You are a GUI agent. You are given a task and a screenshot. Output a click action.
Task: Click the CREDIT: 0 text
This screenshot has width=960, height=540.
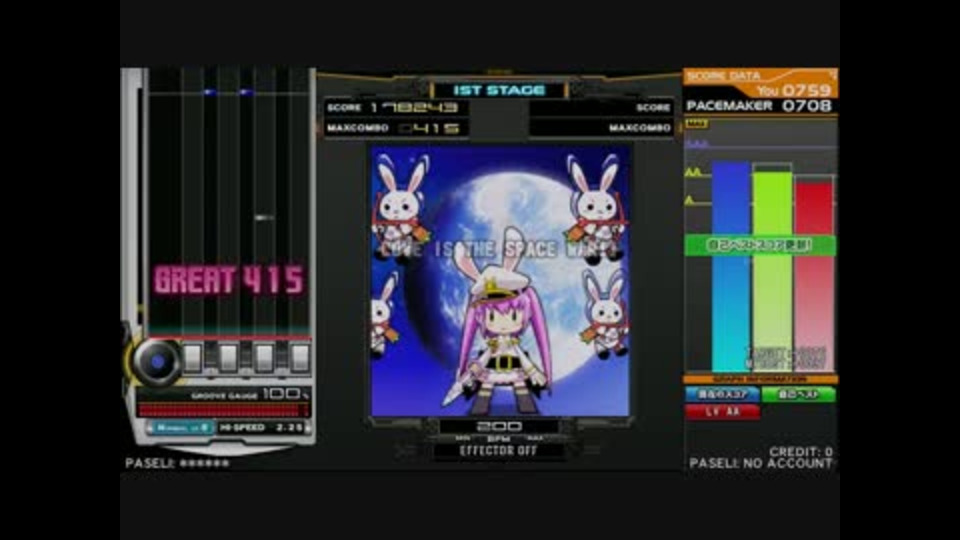(801, 452)
